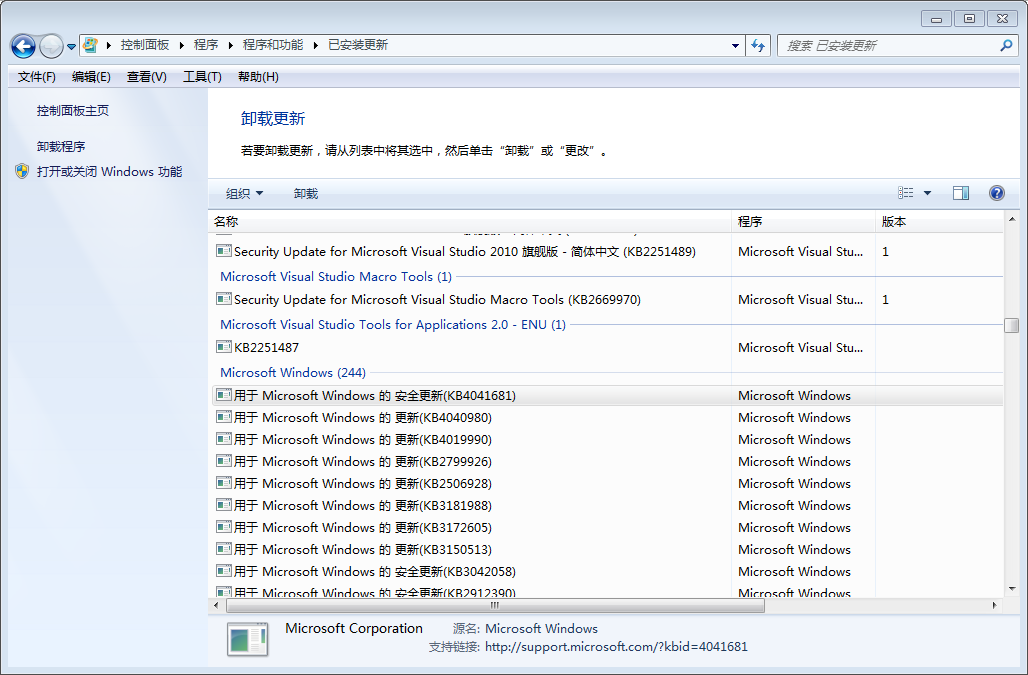
Task: Click the Back navigation arrow button
Action: [x=24, y=46]
